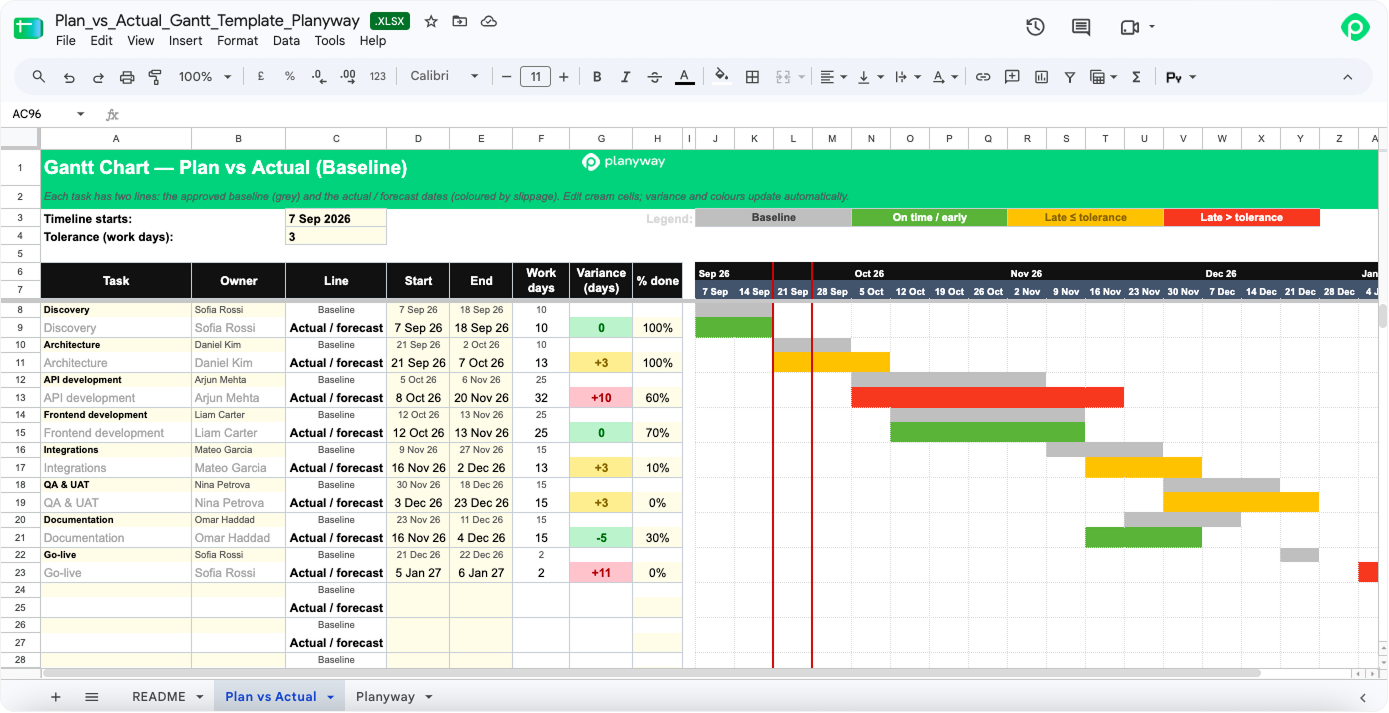Click the red Go-live Gantt bar
The height and width of the screenshot is (713, 1389).
click(x=1368, y=572)
